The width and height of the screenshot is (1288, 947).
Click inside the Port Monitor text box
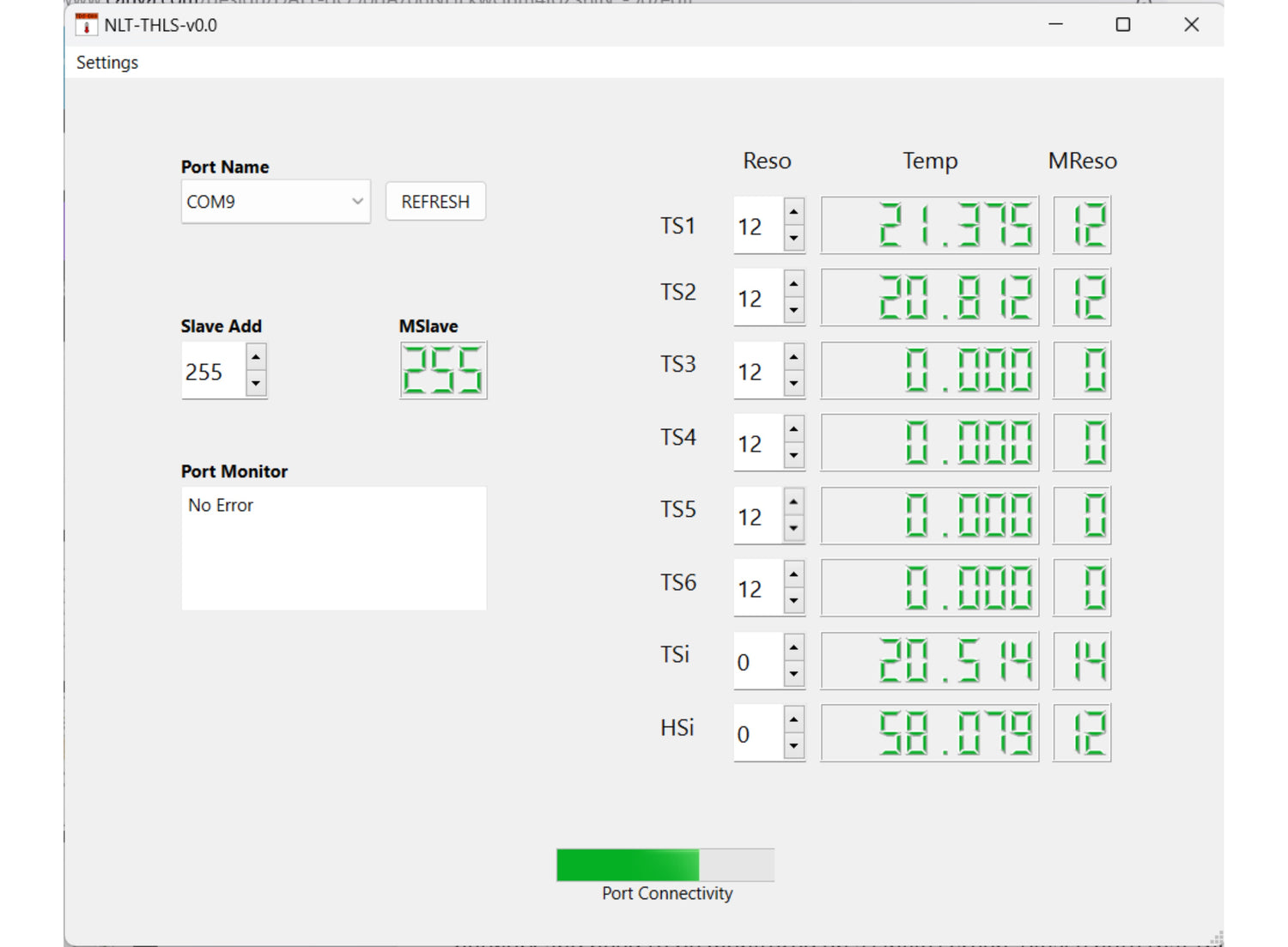point(333,549)
